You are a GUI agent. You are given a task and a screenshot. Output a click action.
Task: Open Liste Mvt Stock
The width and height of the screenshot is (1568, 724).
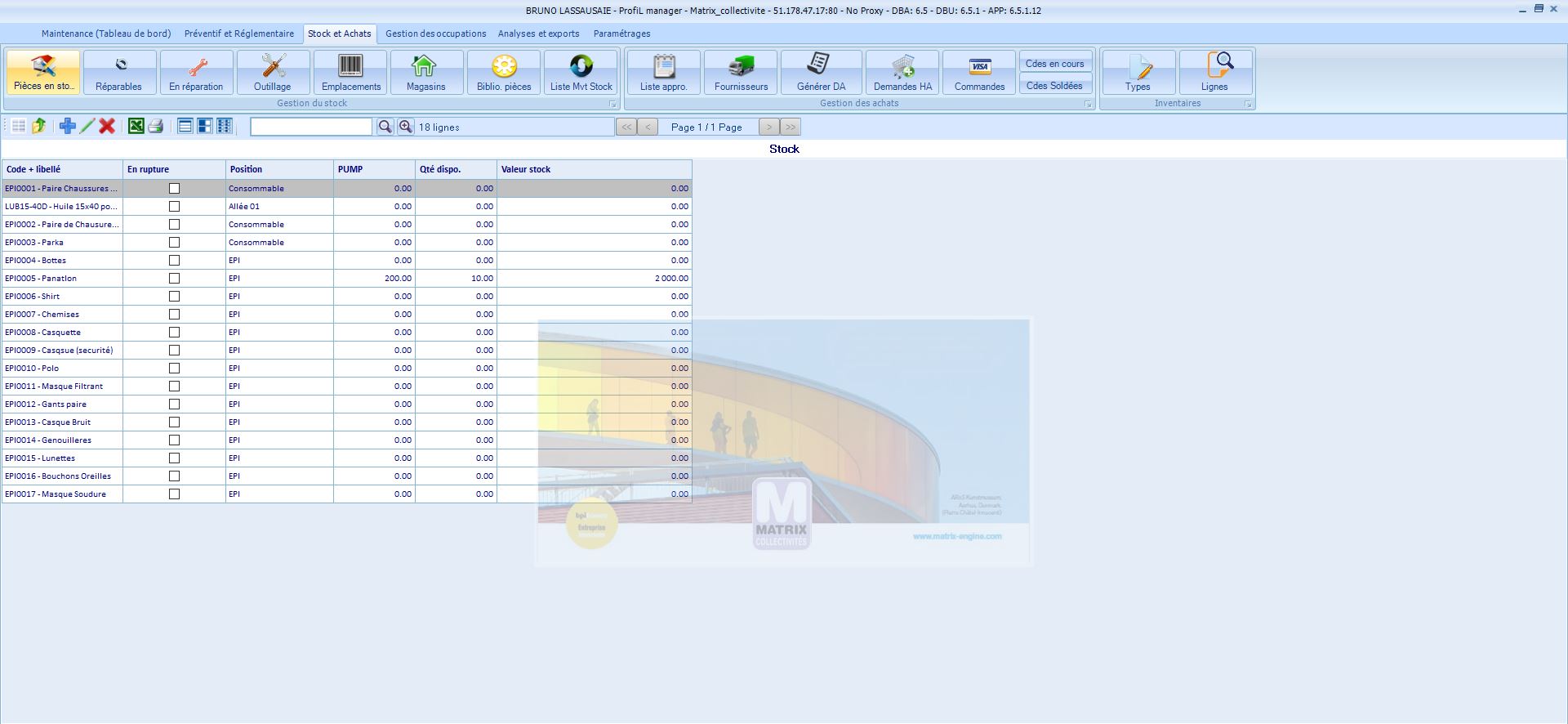(581, 72)
